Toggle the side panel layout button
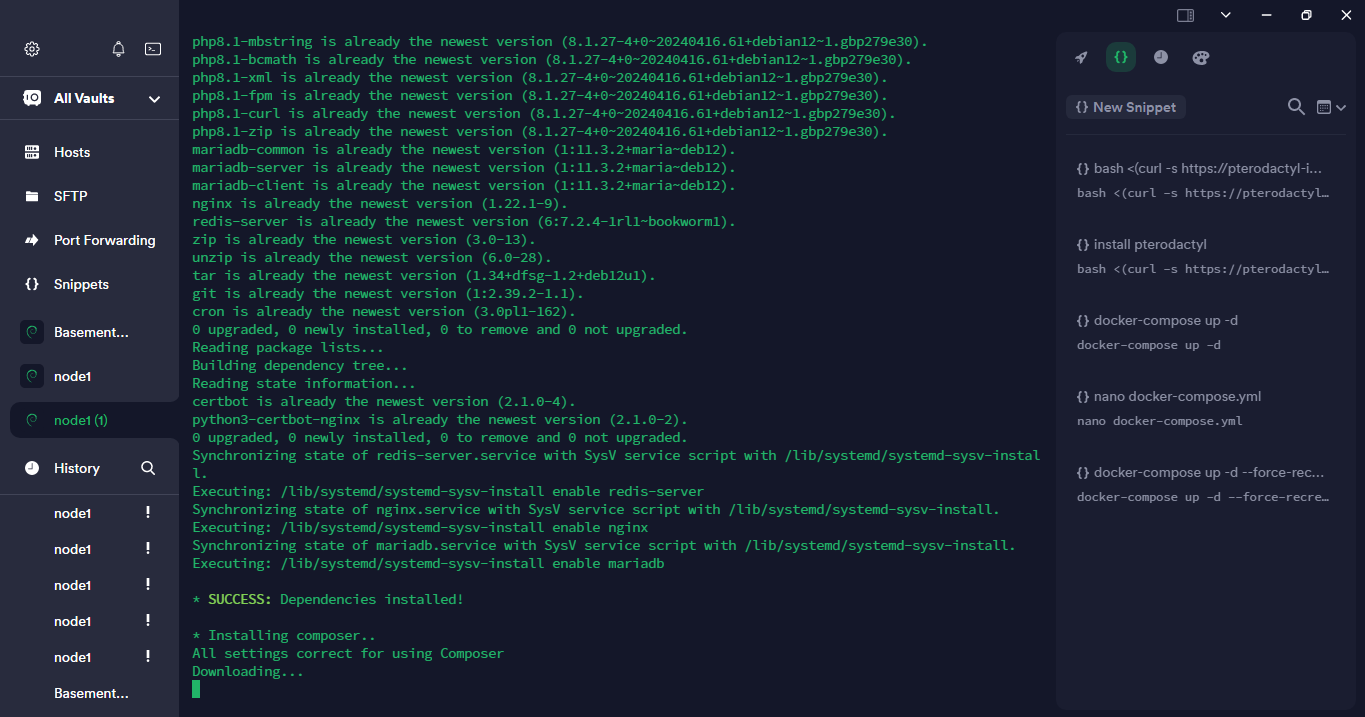The height and width of the screenshot is (717, 1365). point(1186,15)
